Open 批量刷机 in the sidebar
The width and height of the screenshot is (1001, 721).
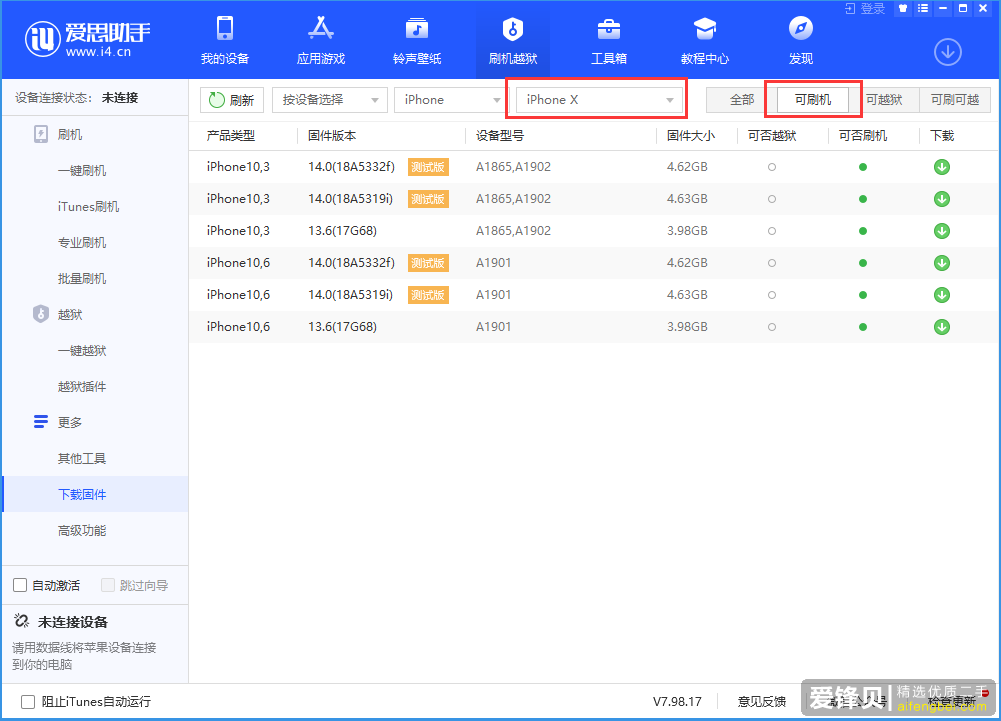point(82,278)
